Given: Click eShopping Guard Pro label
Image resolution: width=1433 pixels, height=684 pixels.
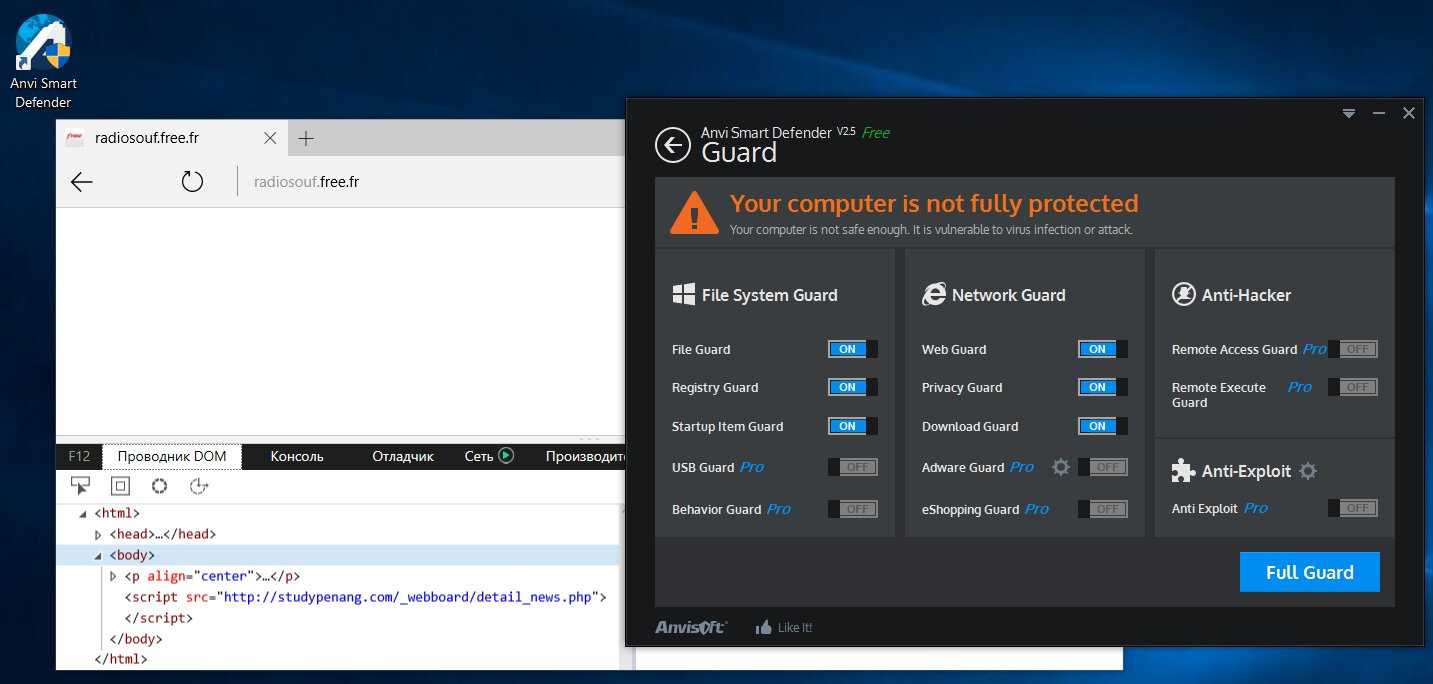Looking at the screenshot, I should pyautogui.click(x=985, y=509).
